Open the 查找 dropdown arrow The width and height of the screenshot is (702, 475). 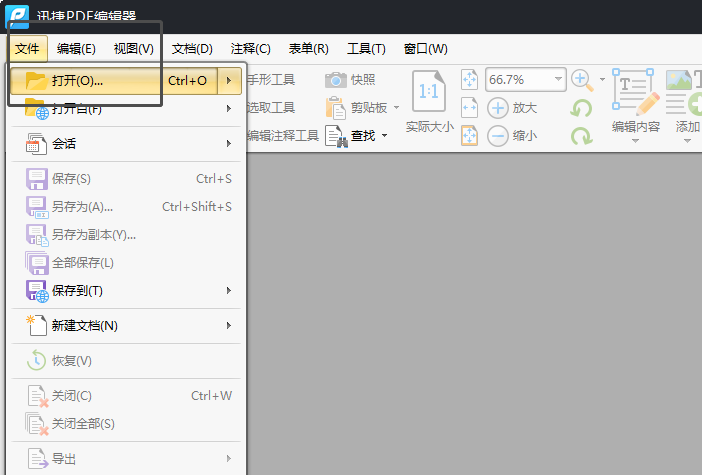coord(384,136)
